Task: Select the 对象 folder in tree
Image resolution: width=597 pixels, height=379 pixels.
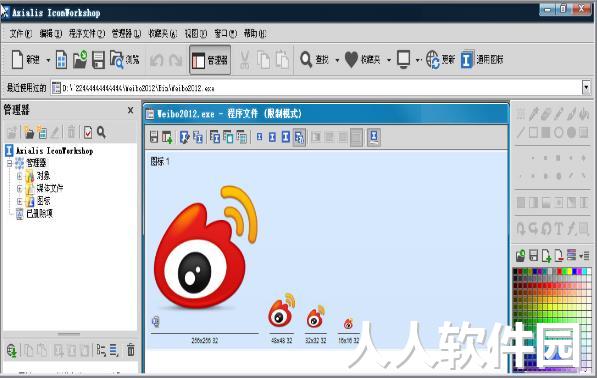Action: pyautogui.click(x=38, y=176)
